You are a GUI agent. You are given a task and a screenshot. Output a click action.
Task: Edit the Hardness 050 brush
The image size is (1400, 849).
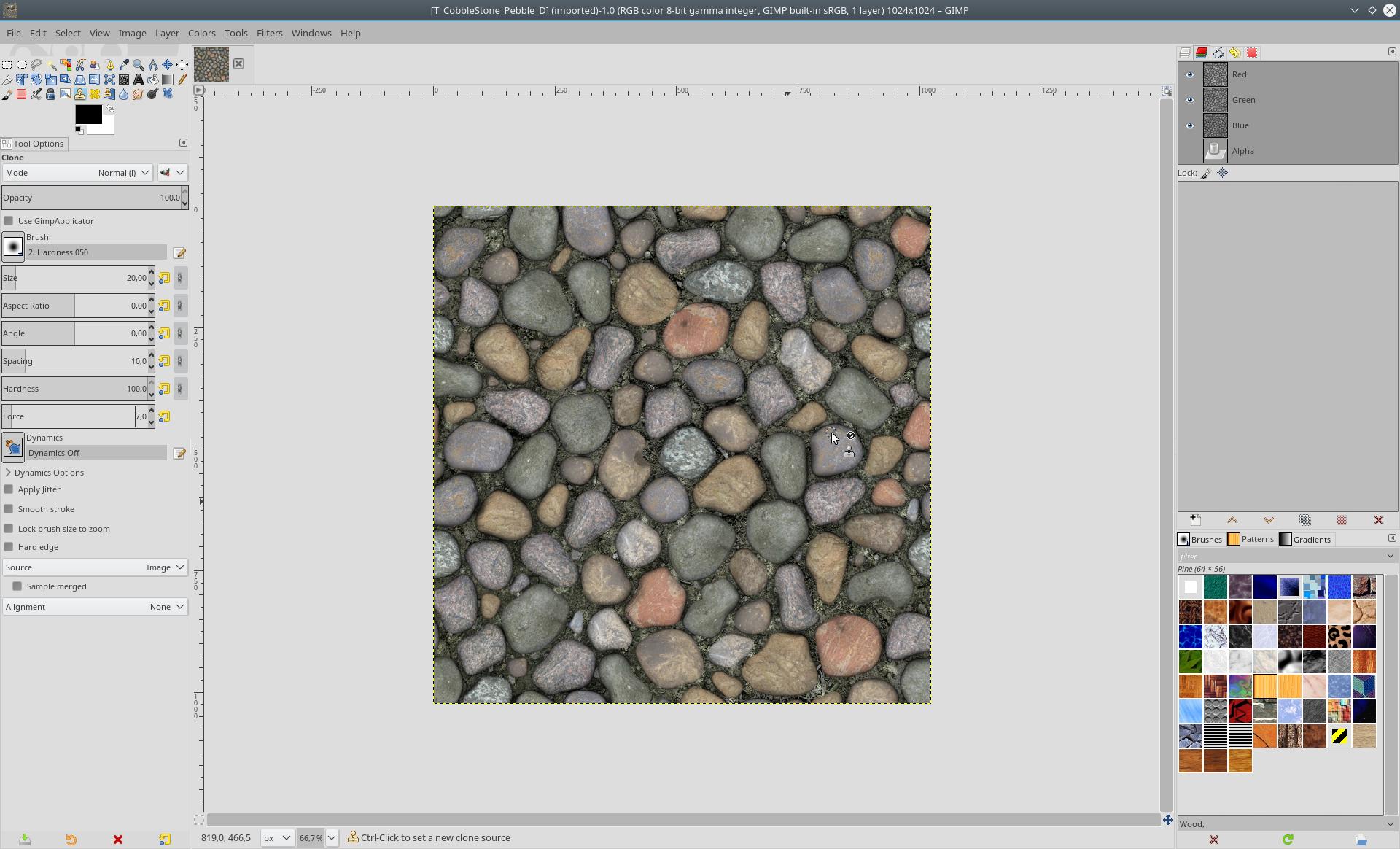(x=179, y=253)
